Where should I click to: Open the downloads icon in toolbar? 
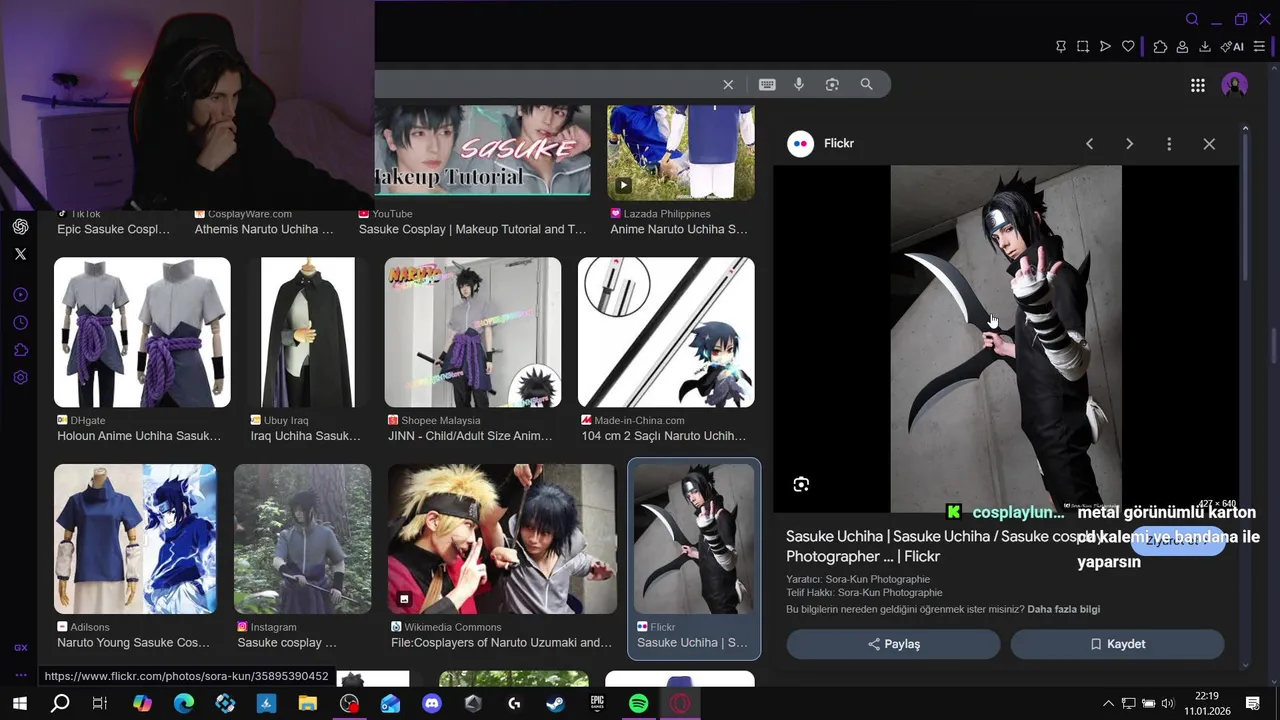pyautogui.click(x=1205, y=47)
